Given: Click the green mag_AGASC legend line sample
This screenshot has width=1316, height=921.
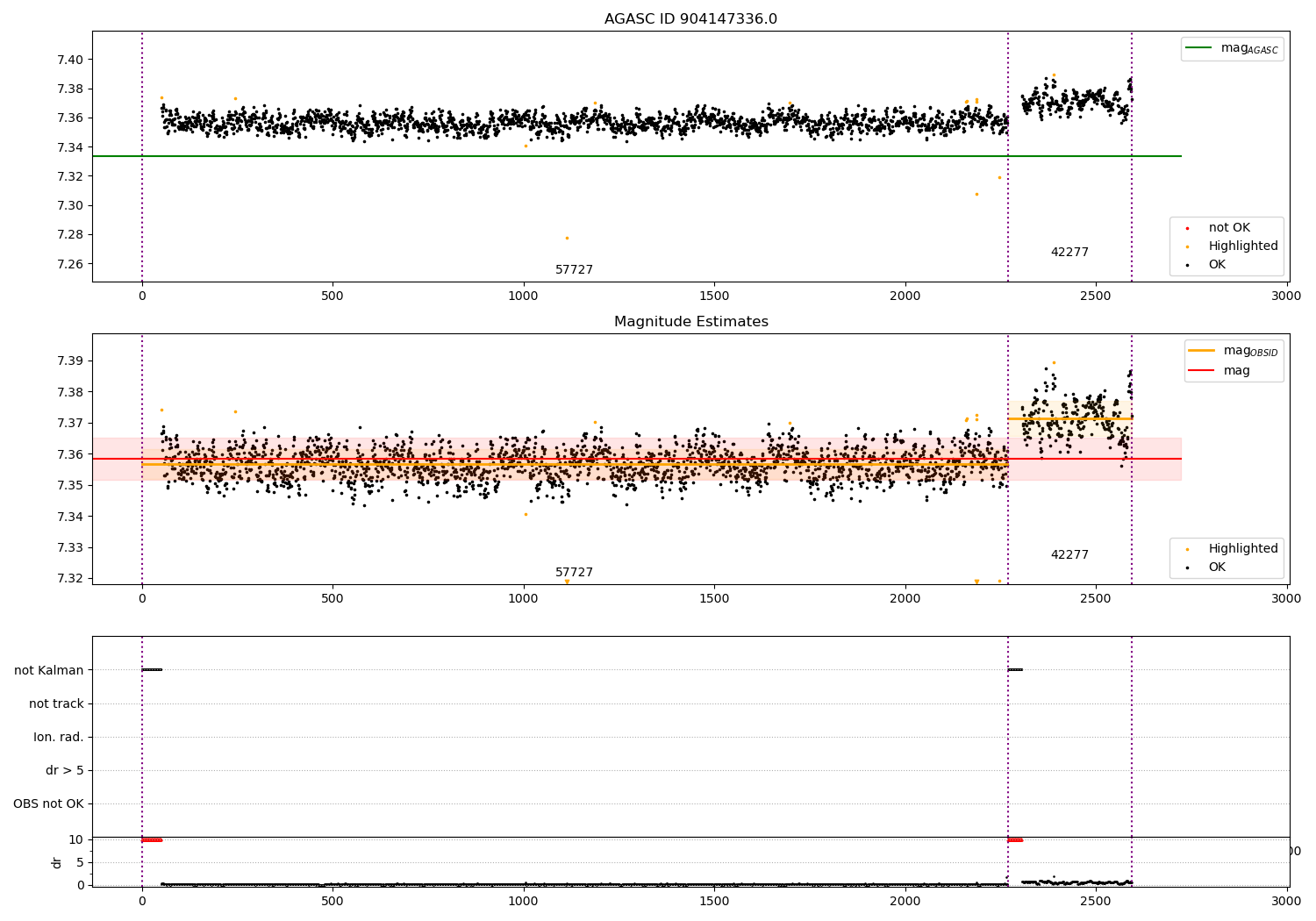Looking at the screenshot, I should 1198,48.
